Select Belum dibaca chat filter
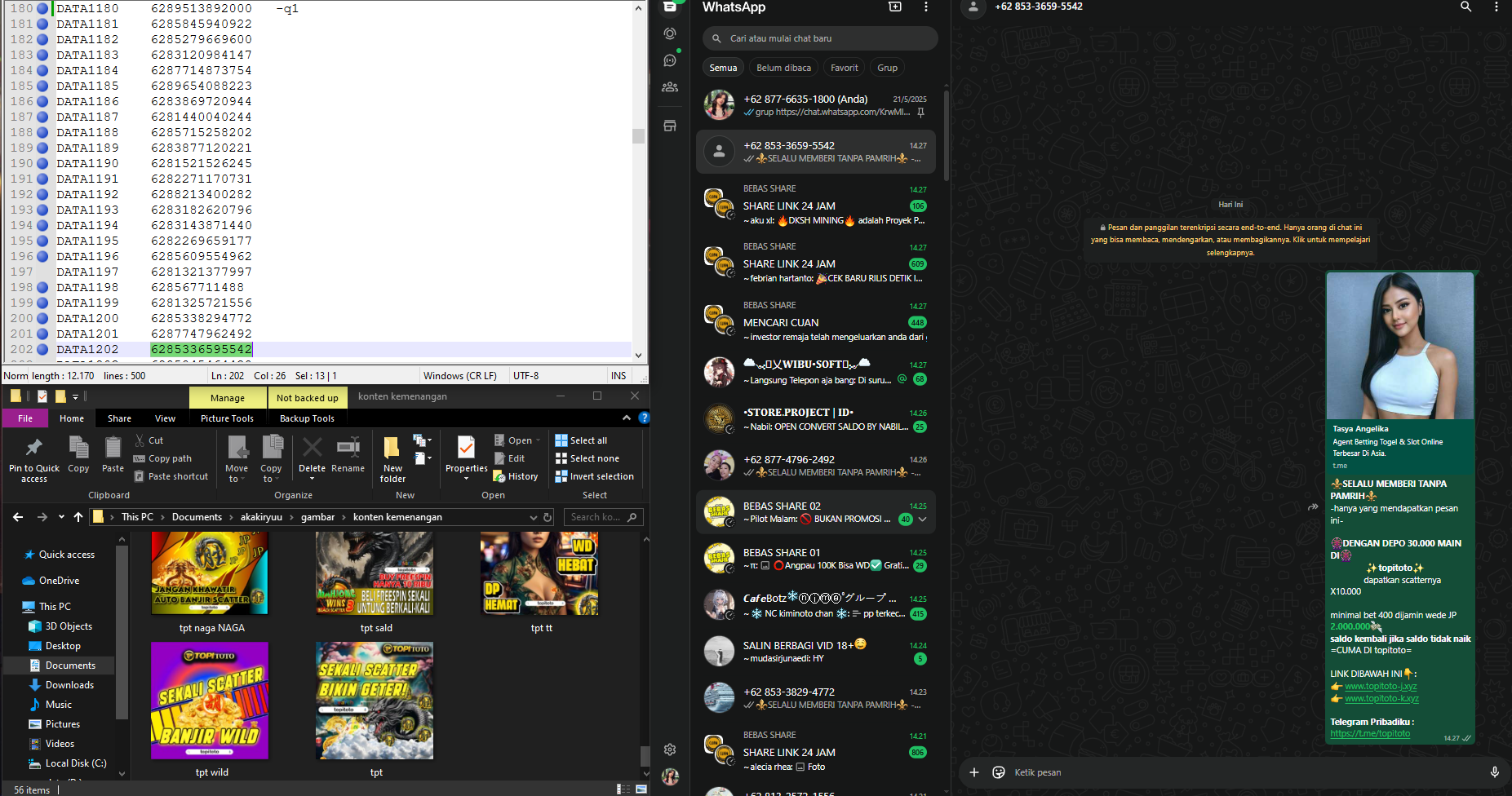This screenshot has height=796, width=1512. [783, 68]
